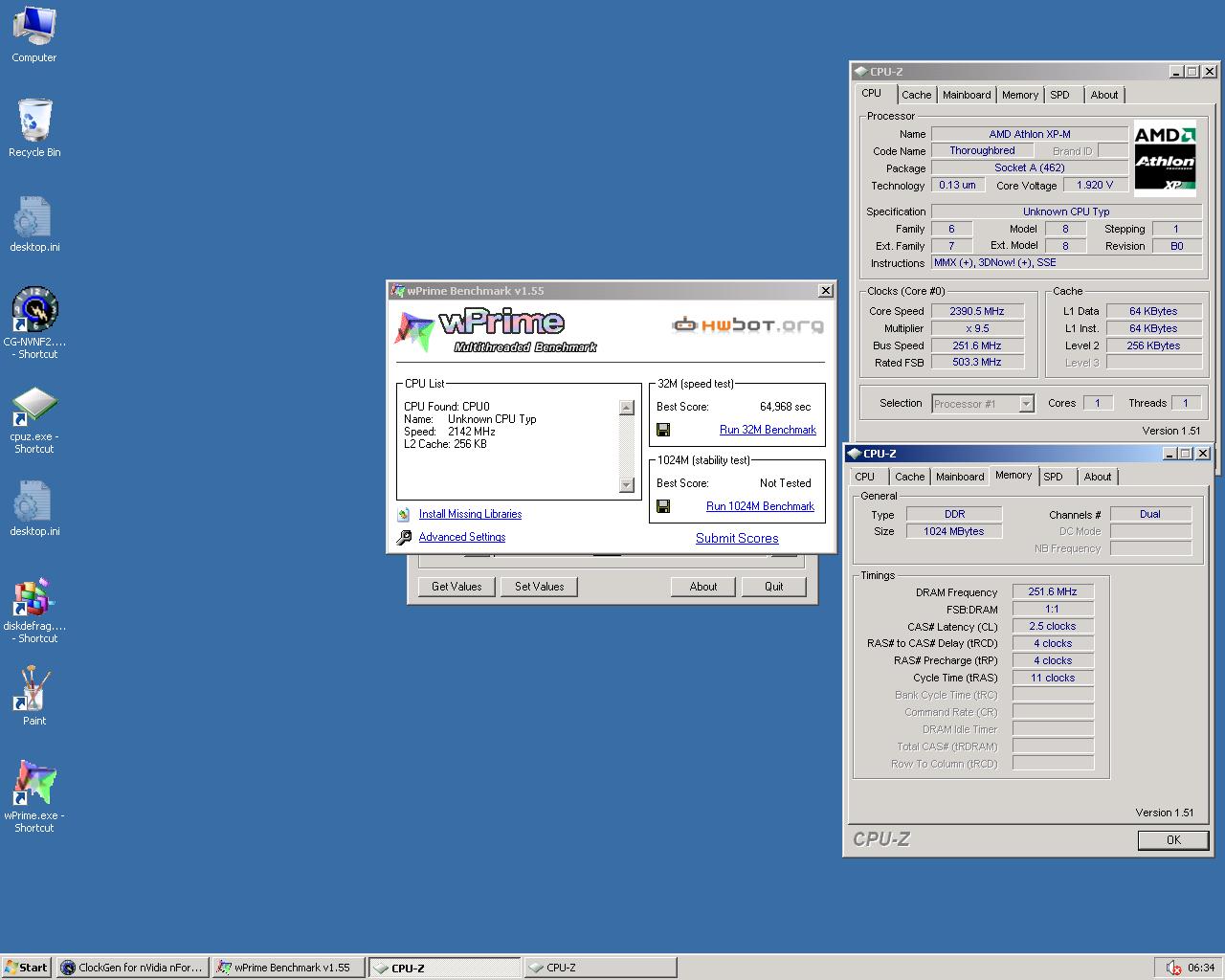Click the Rated FSB value 503.3 MHz
The width and height of the screenshot is (1225, 980).
[x=976, y=363]
